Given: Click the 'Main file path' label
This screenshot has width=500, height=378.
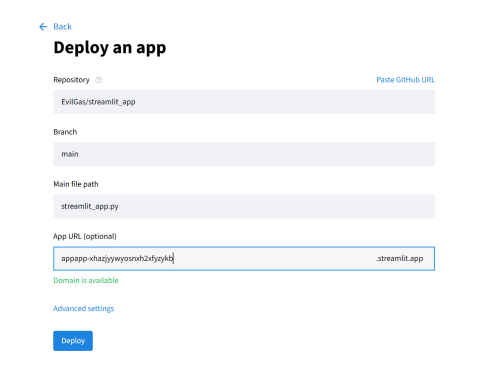Looking at the screenshot, I should 76,184.
